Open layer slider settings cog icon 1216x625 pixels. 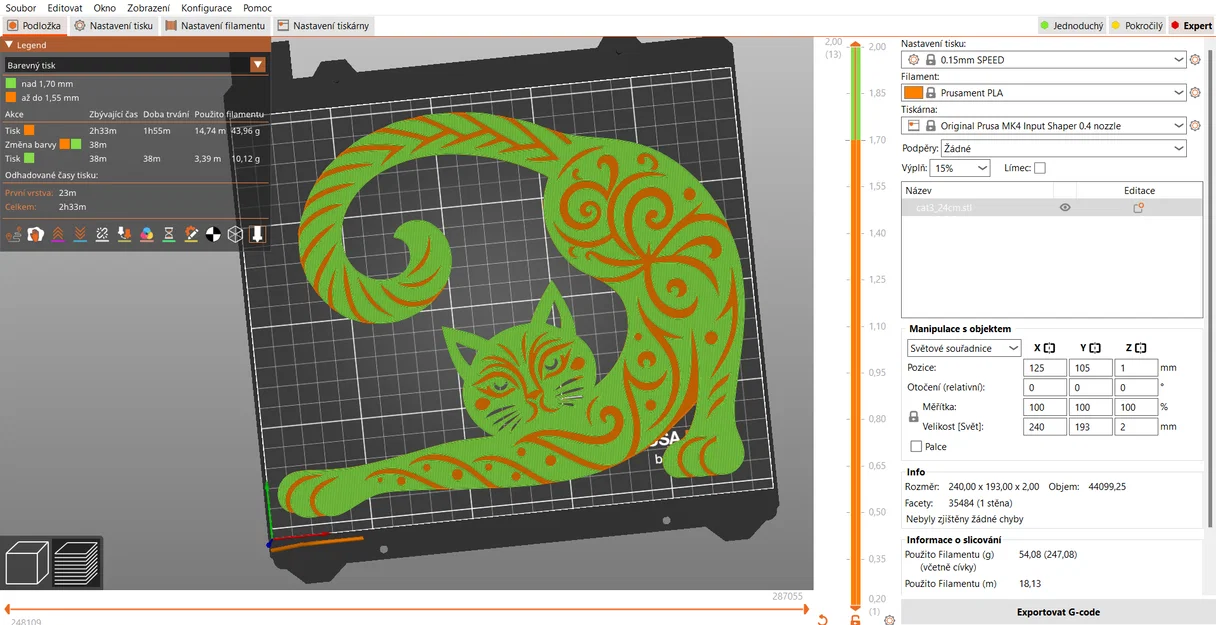click(889, 619)
